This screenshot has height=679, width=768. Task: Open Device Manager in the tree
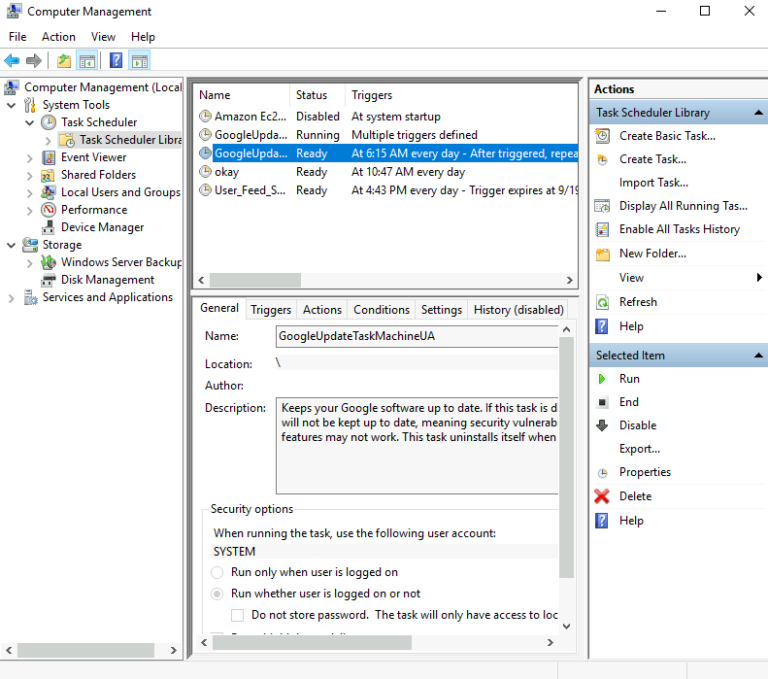tap(102, 227)
